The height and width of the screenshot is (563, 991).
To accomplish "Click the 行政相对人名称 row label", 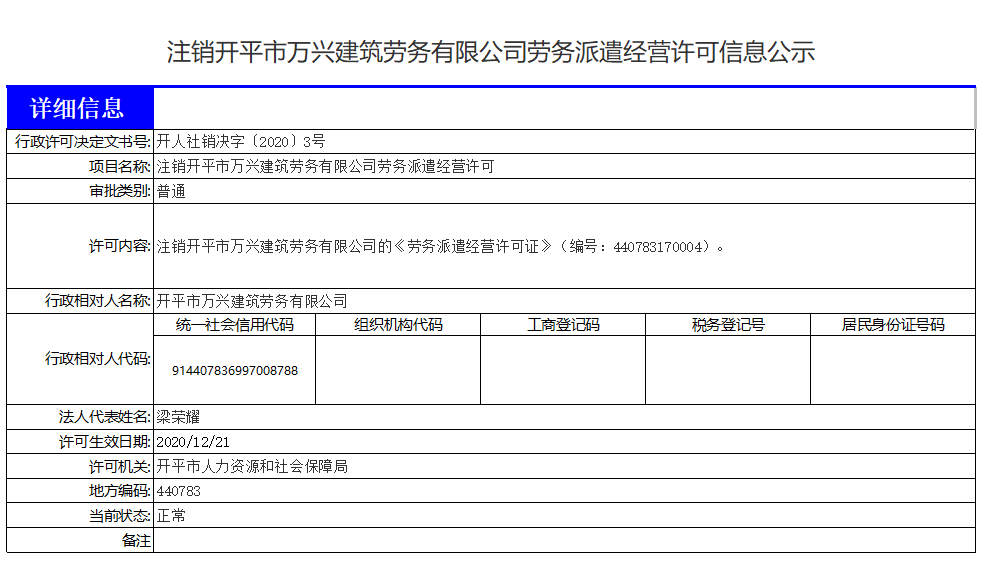I will point(97,301).
